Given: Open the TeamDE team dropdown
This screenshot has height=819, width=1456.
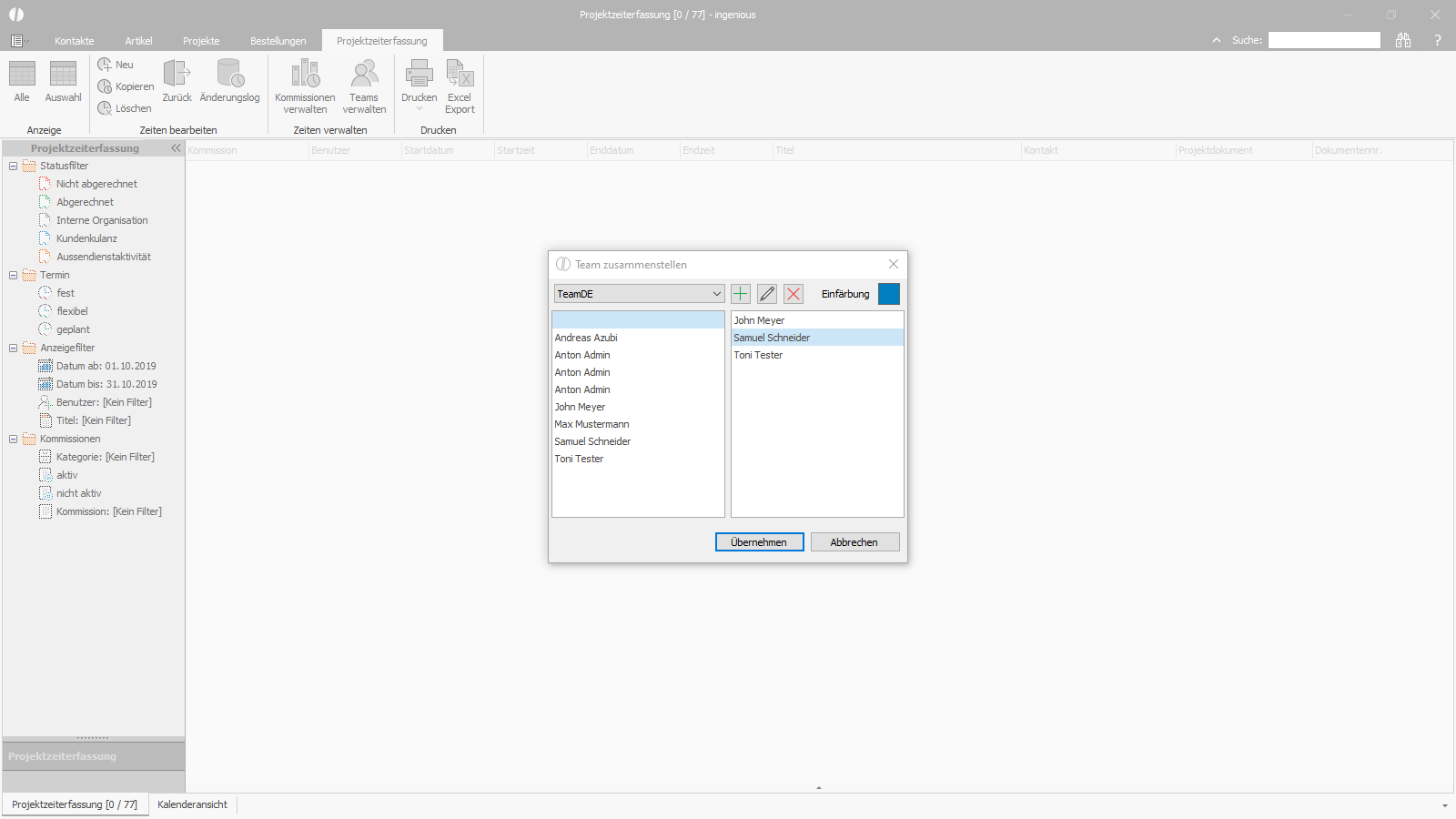Looking at the screenshot, I should click(640, 294).
